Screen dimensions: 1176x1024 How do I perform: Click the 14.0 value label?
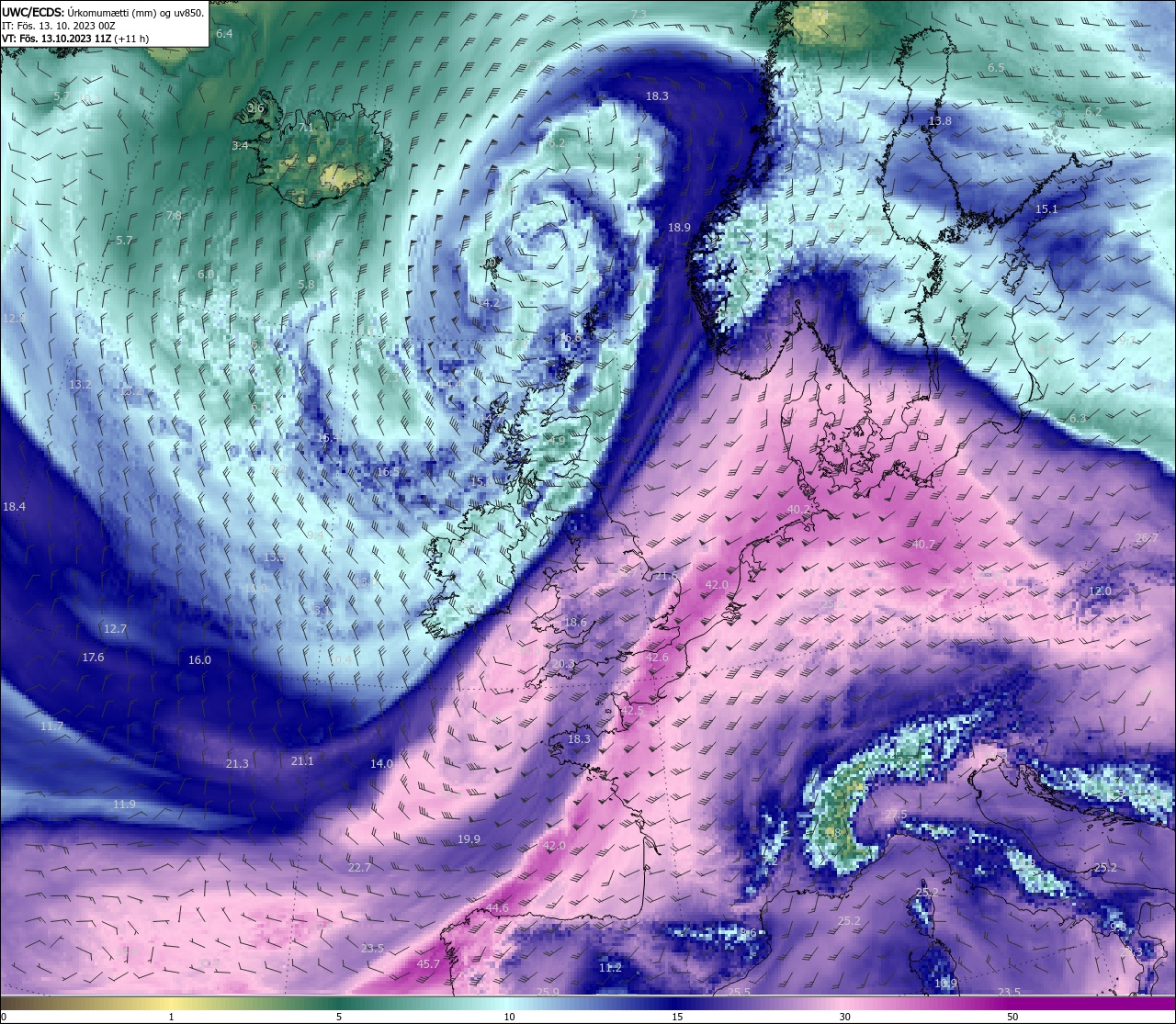381,764
